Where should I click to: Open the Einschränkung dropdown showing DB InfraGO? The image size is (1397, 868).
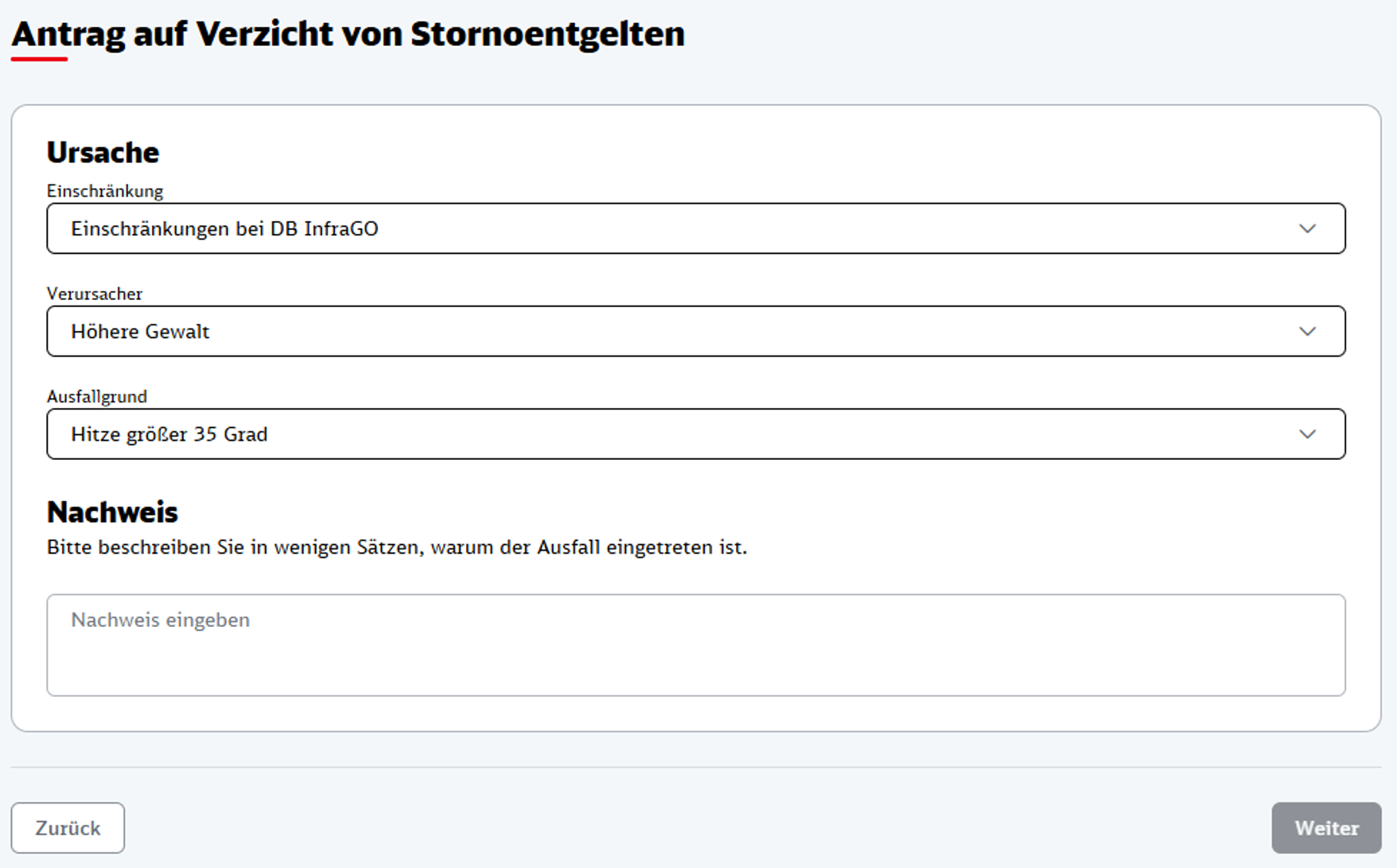[x=696, y=228]
